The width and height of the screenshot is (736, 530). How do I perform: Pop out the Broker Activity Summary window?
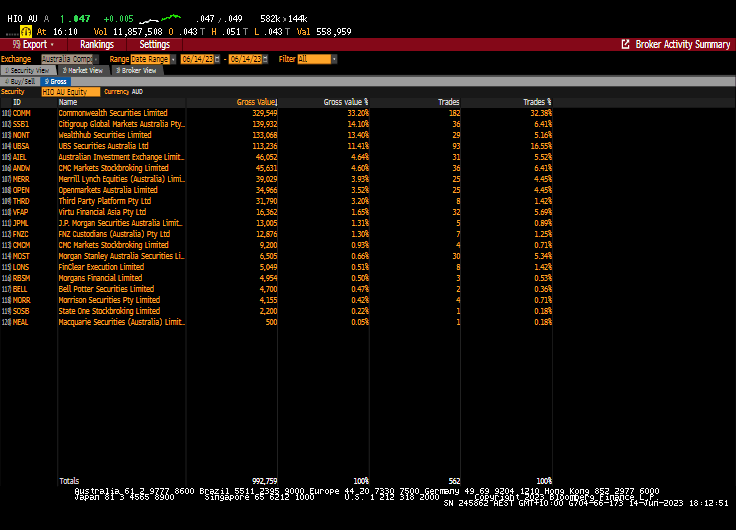pos(625,44)
